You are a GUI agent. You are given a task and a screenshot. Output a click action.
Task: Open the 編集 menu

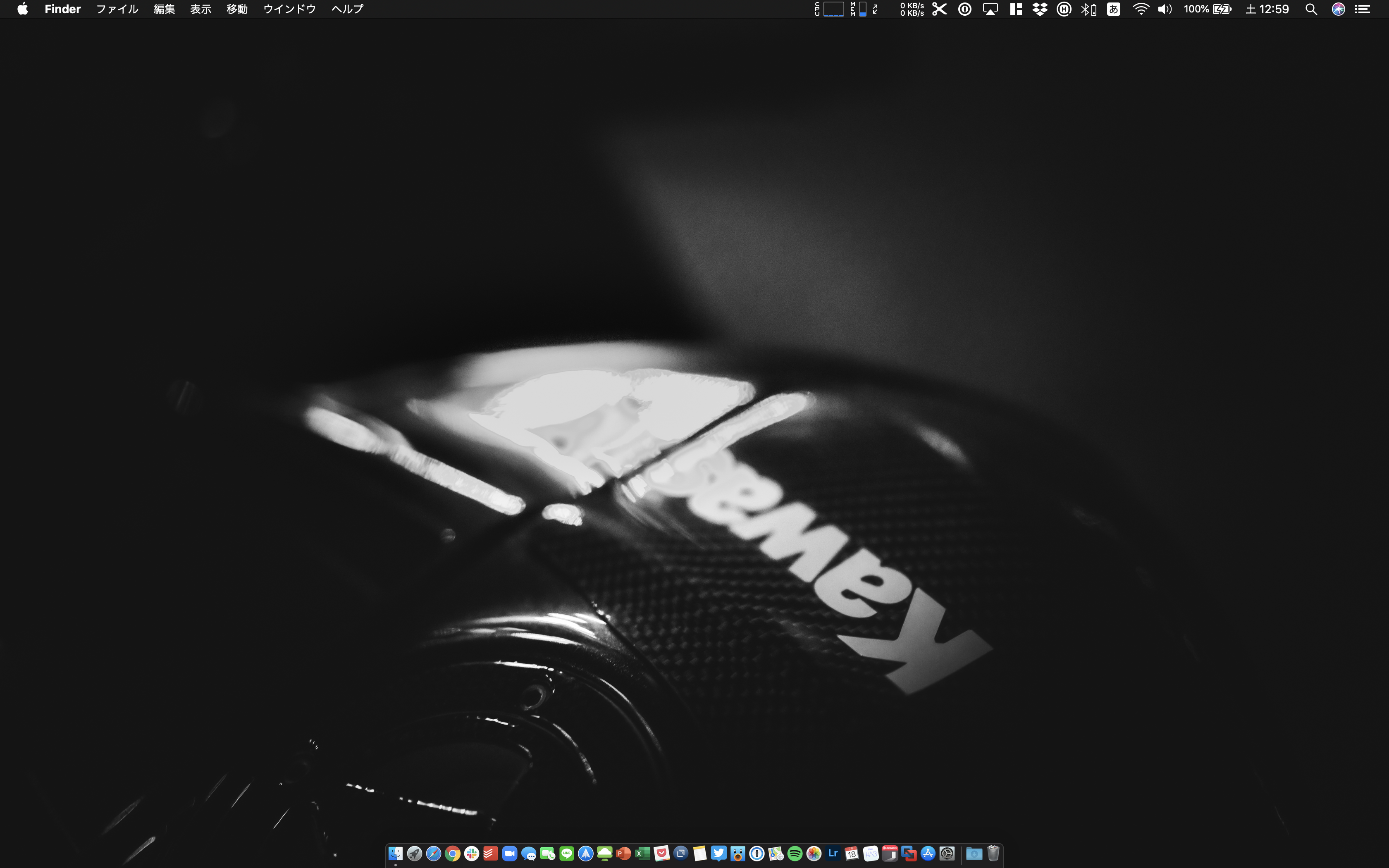pyautogui.click(x=164, y=9)
